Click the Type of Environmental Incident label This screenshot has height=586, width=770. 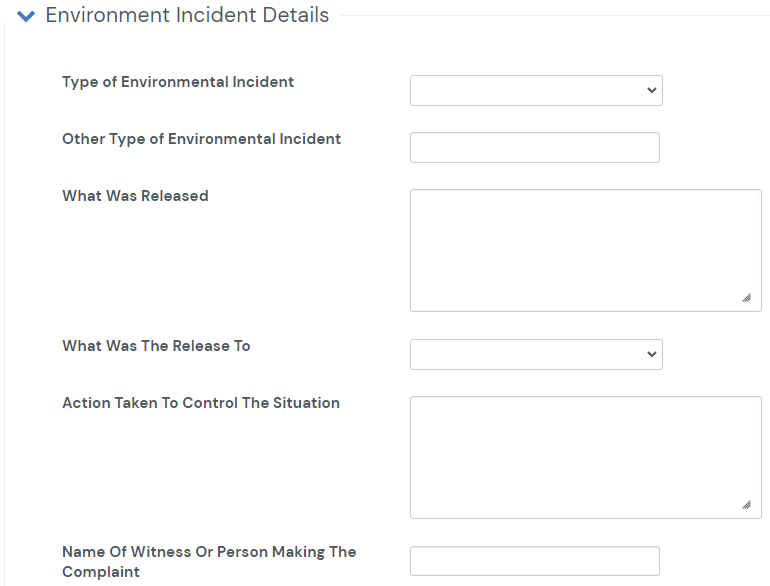tap(178, 82)
